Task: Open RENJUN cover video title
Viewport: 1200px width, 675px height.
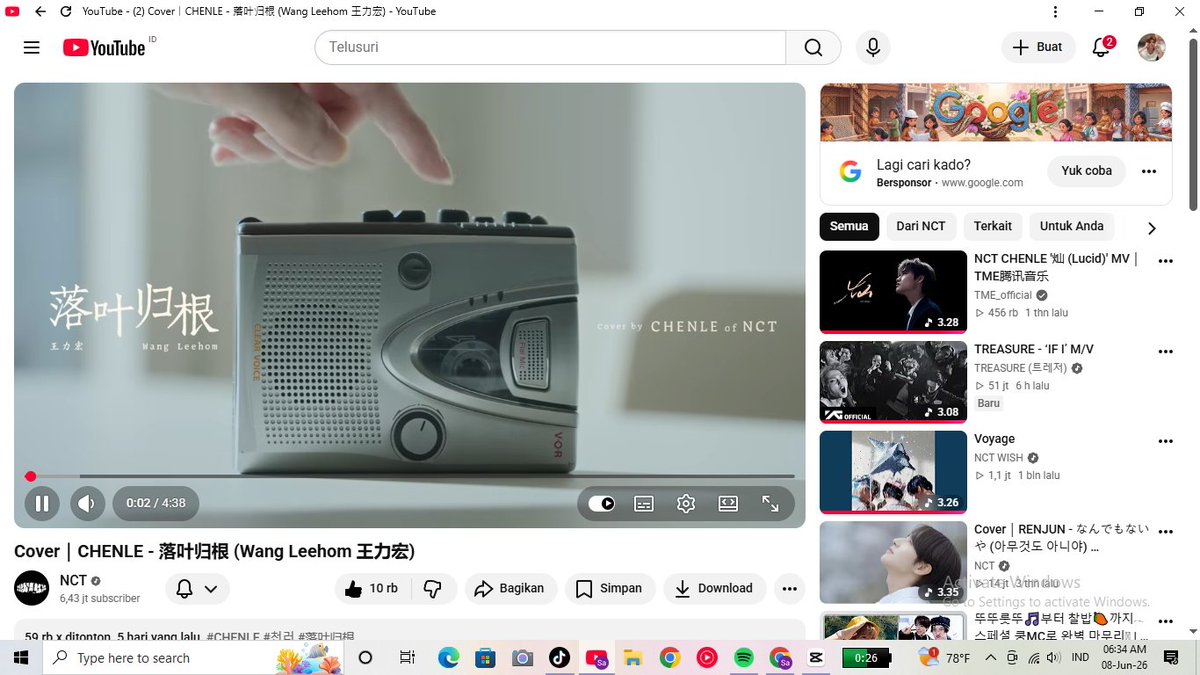Action: tap(1061, 538)
